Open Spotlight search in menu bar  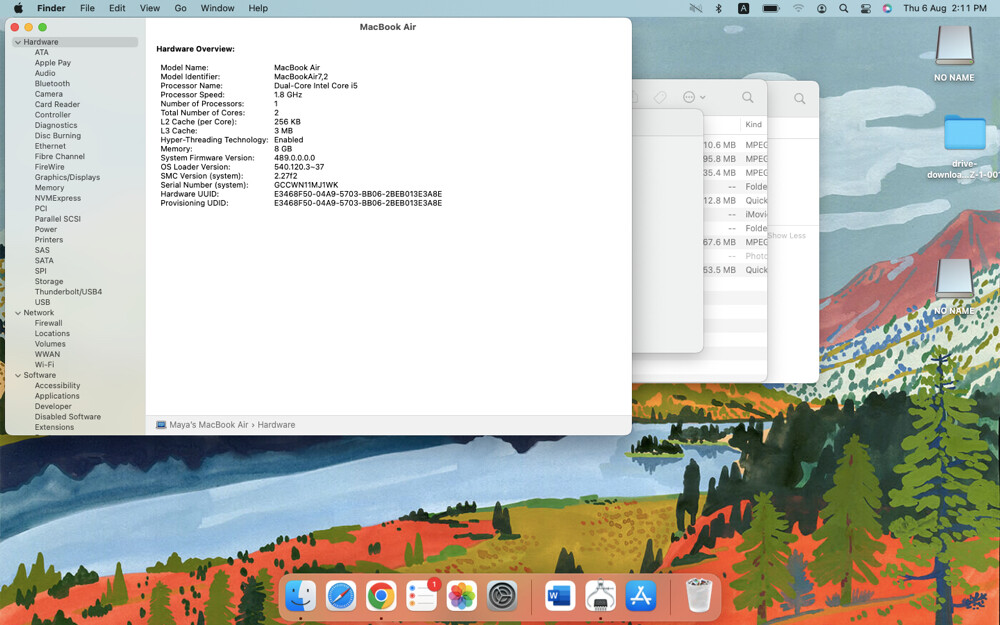(x=844, y=8)
